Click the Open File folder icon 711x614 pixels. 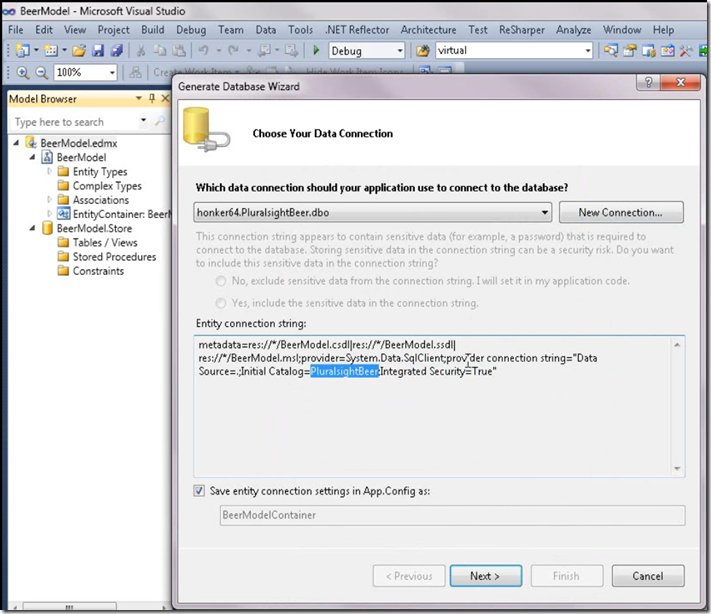point(79,50)
